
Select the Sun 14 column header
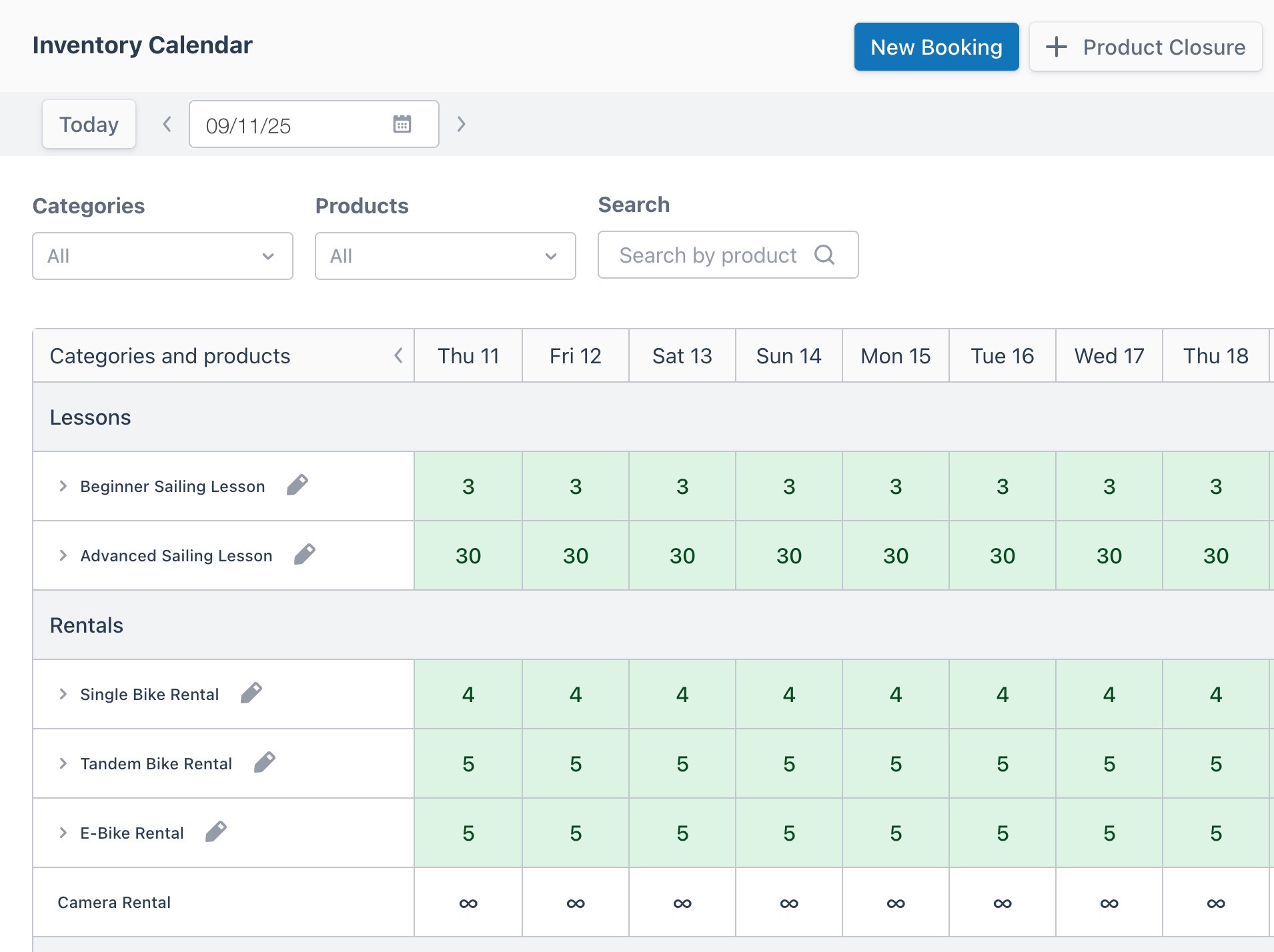coord(789,355)
